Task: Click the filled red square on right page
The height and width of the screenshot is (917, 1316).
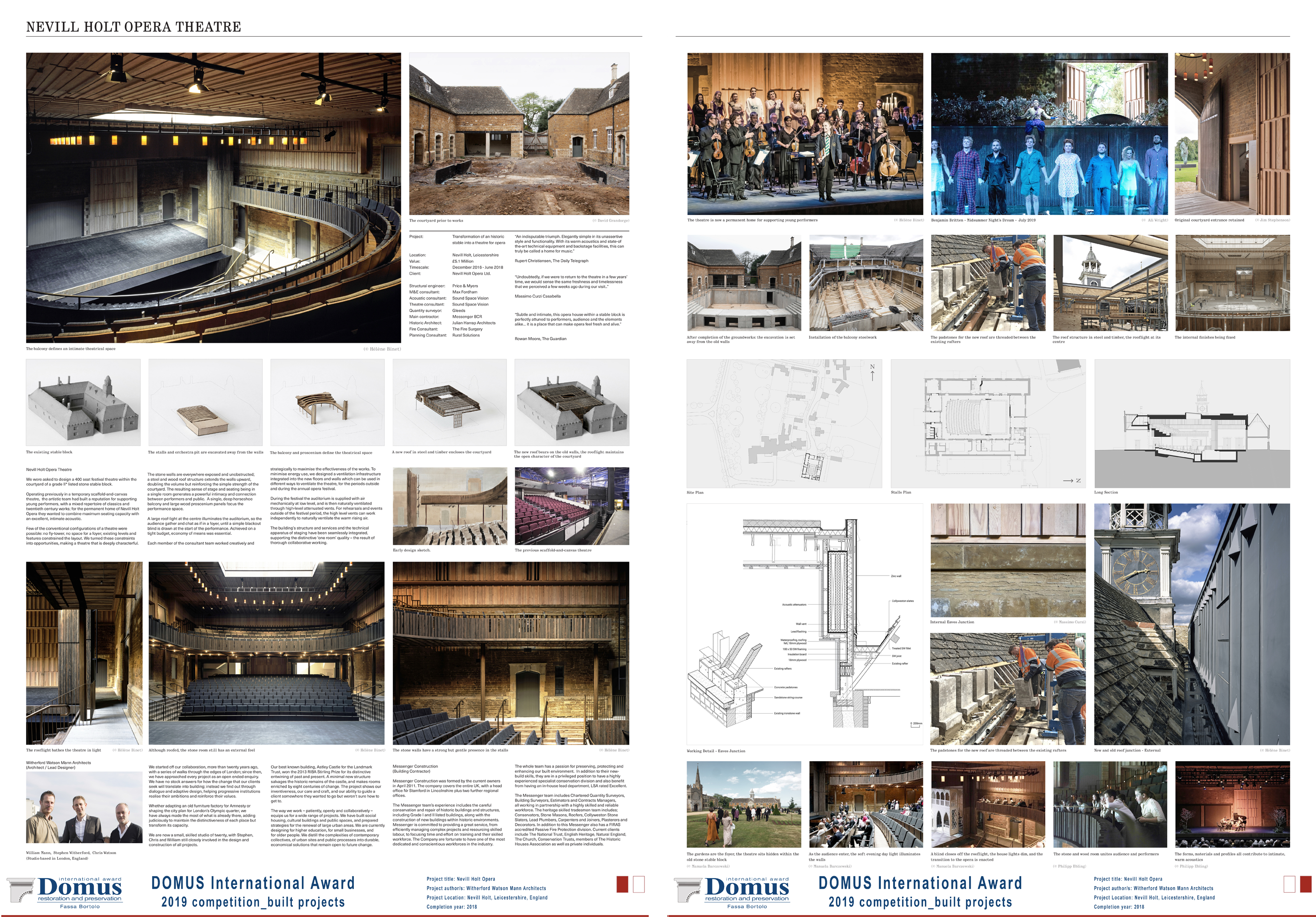Action: coord(1306,884)
